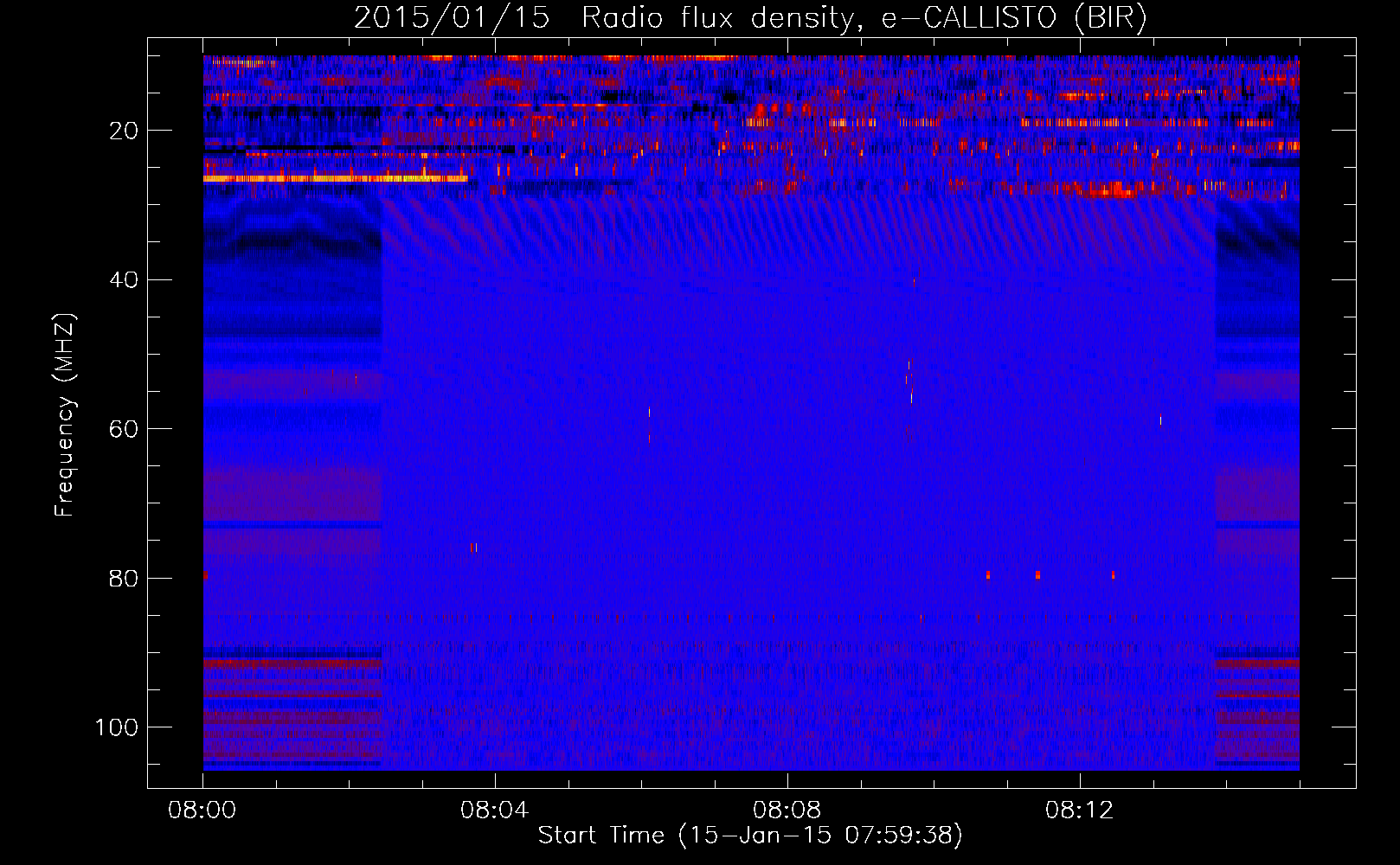Image resolution: width=1400 pixels, height=865 pixels.
Task: Select the 'Frequency (MHZ)' y-axis label
Action: click(x=64, y=415)
